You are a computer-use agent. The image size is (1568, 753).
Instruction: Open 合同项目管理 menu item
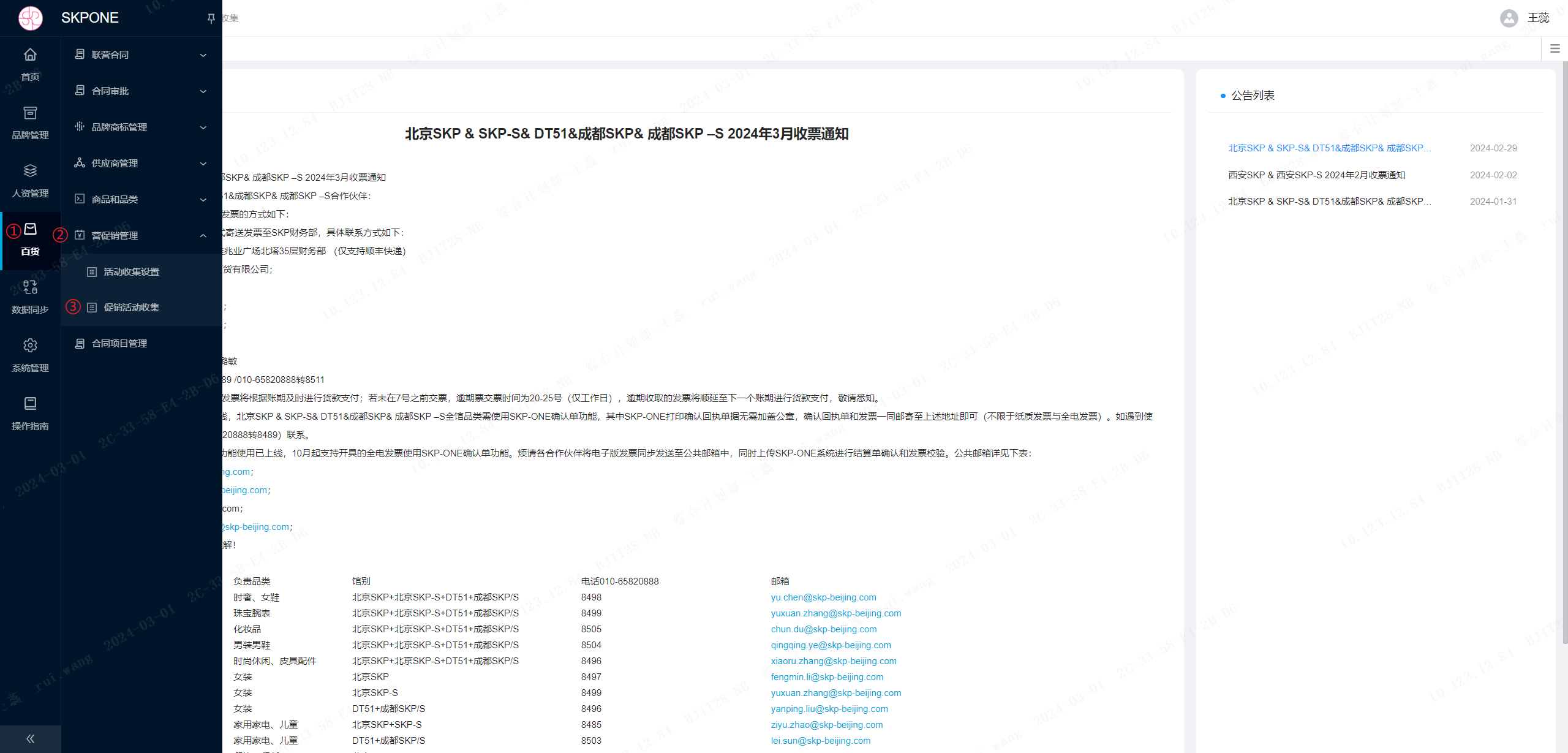119,343
